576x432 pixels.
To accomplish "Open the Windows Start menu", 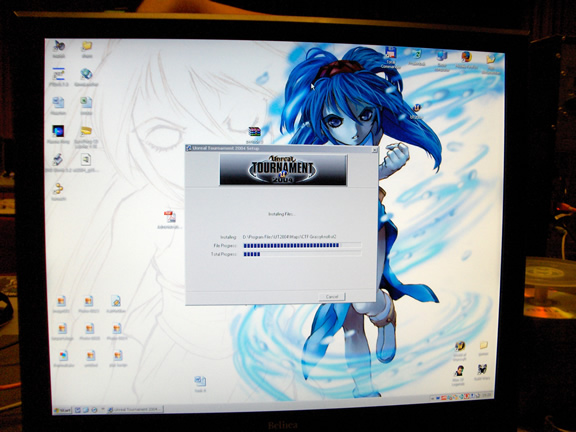I will (x=62, y=410).
